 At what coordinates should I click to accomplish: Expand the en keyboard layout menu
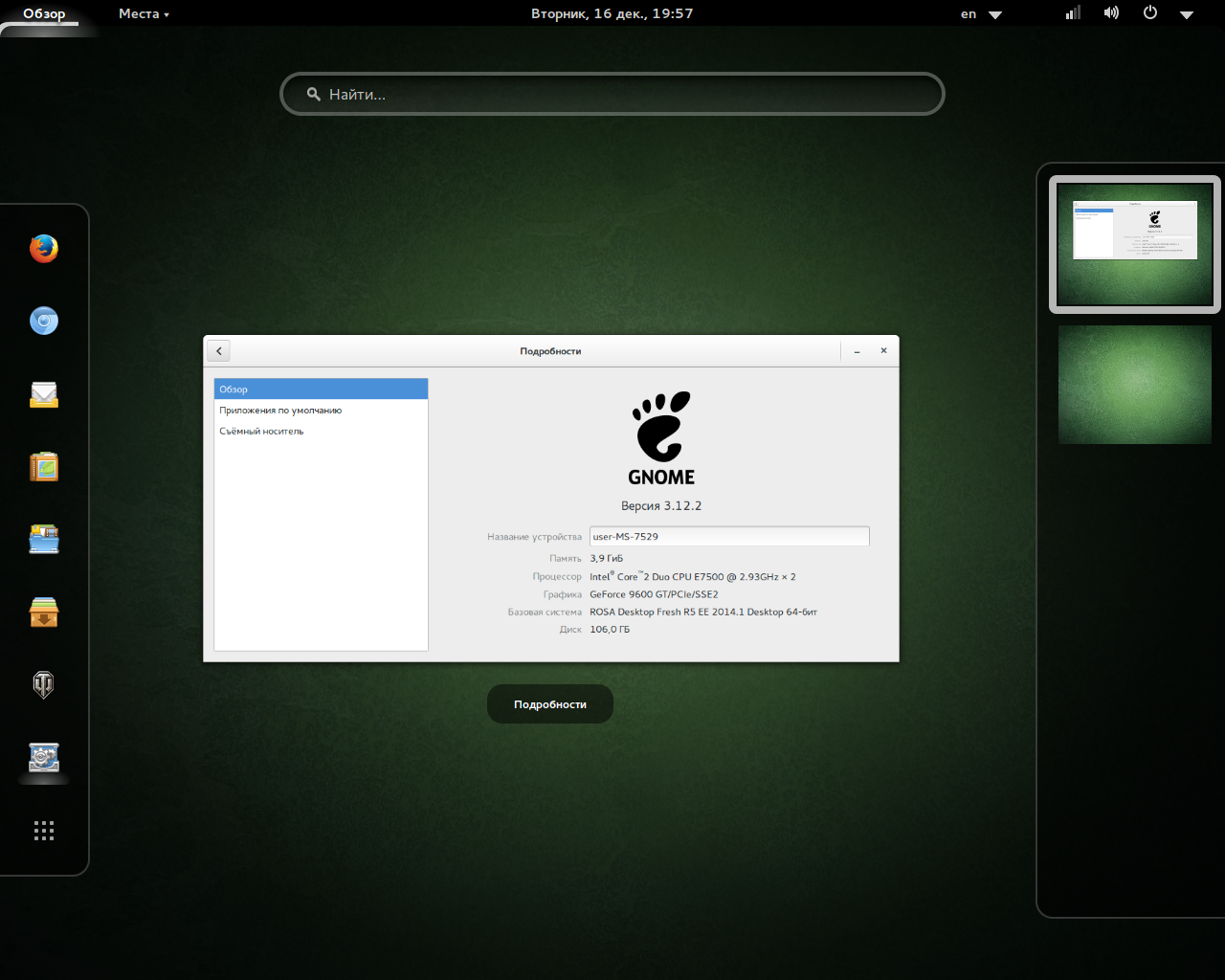(981, 14)
